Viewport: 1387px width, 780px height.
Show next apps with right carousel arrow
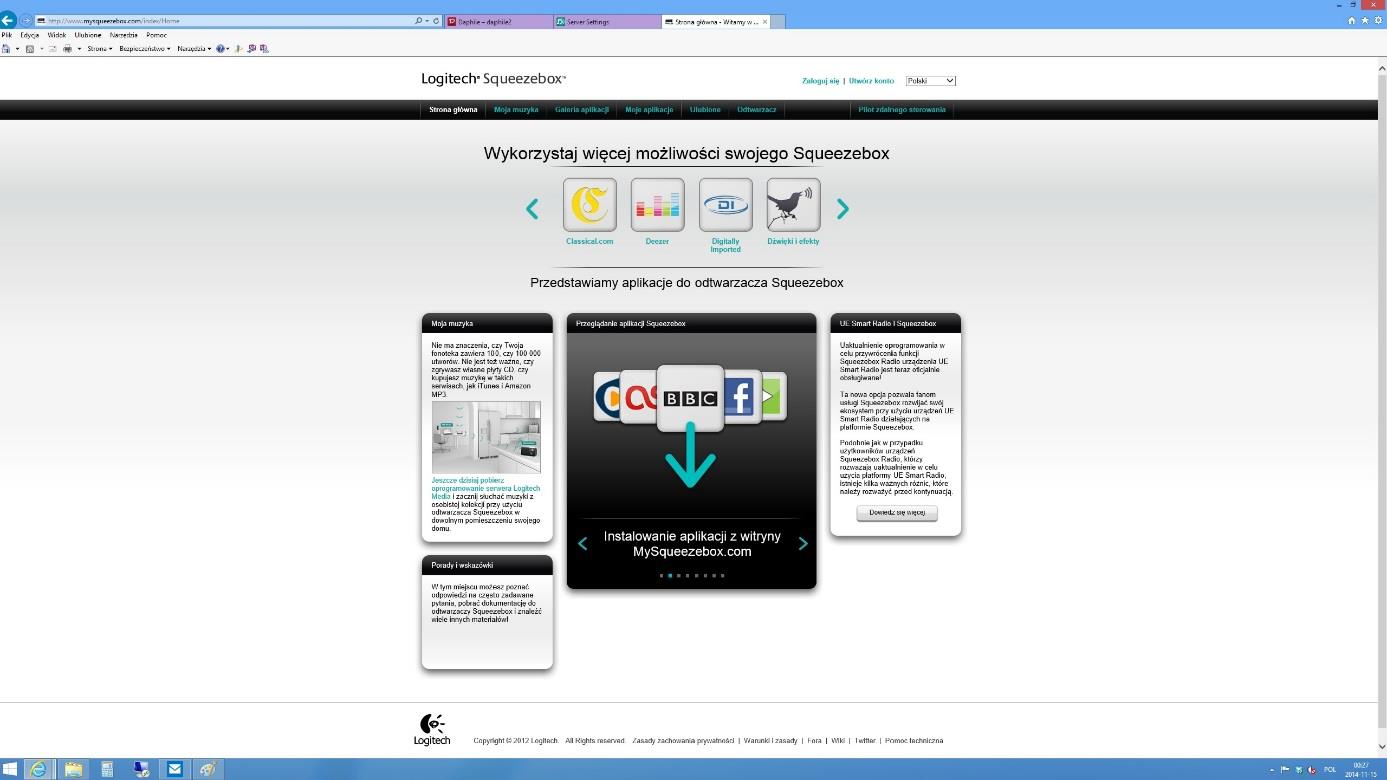[x=842, y=208]
